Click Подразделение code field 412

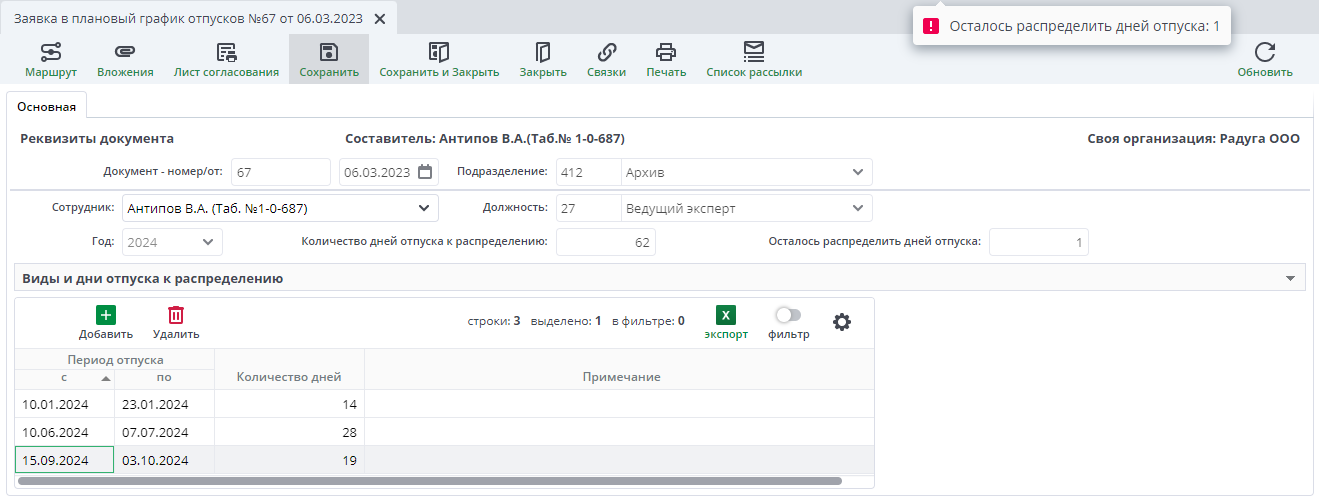click(x=589, y=172)
